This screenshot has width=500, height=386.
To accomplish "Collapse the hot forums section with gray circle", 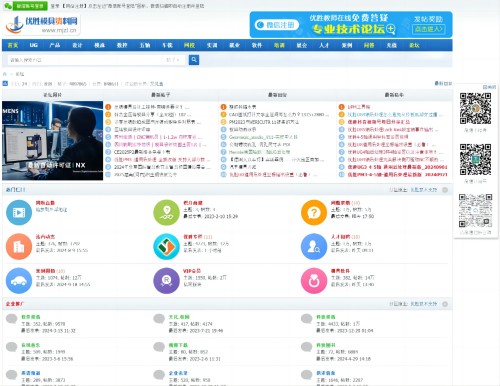I will [445, 190].
